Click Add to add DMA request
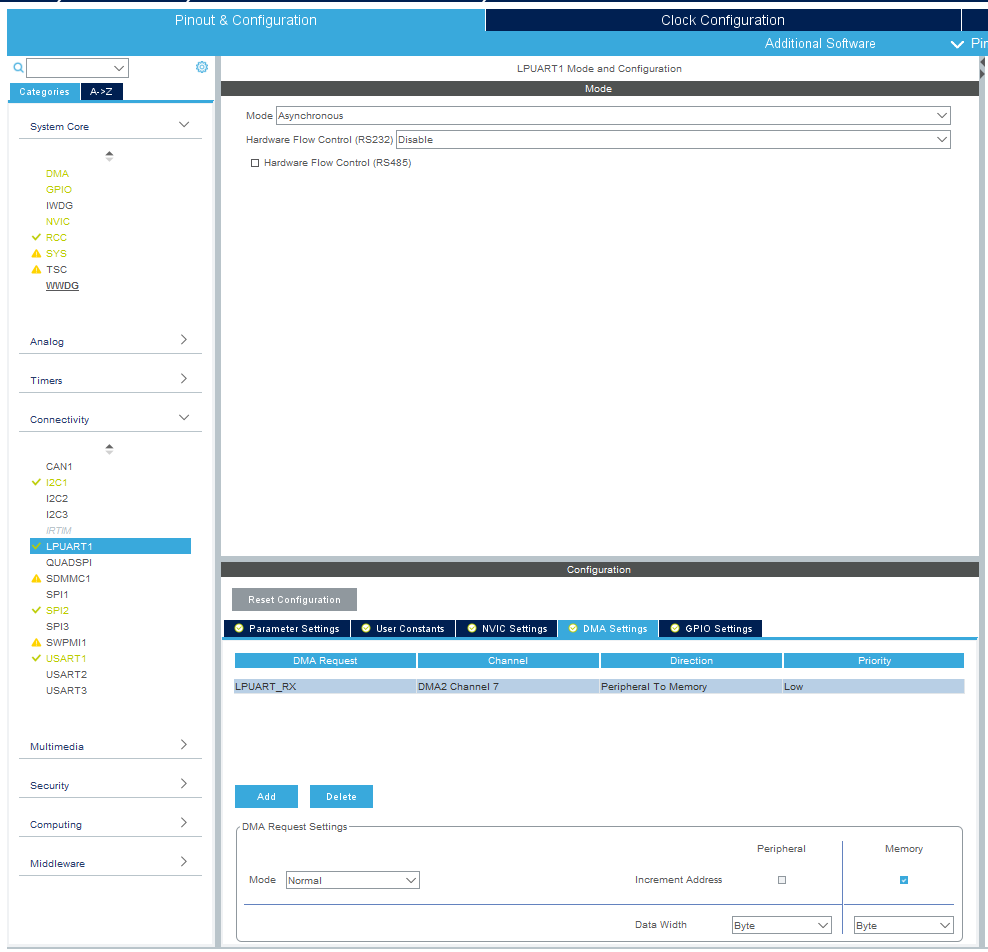The width and height of the screenshot is (988, 952). click(267, 796)
